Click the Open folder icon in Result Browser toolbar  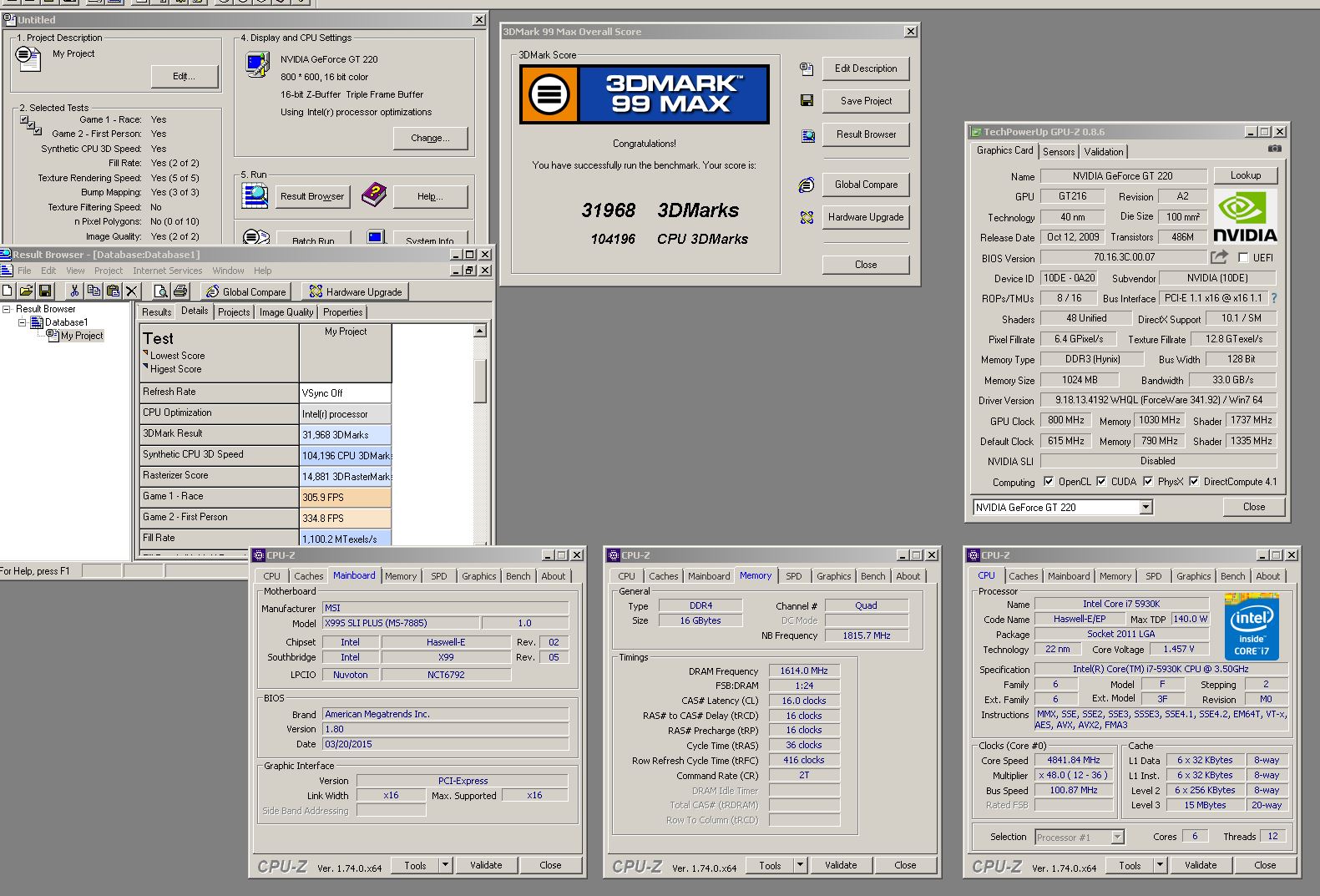pos(27,291)
